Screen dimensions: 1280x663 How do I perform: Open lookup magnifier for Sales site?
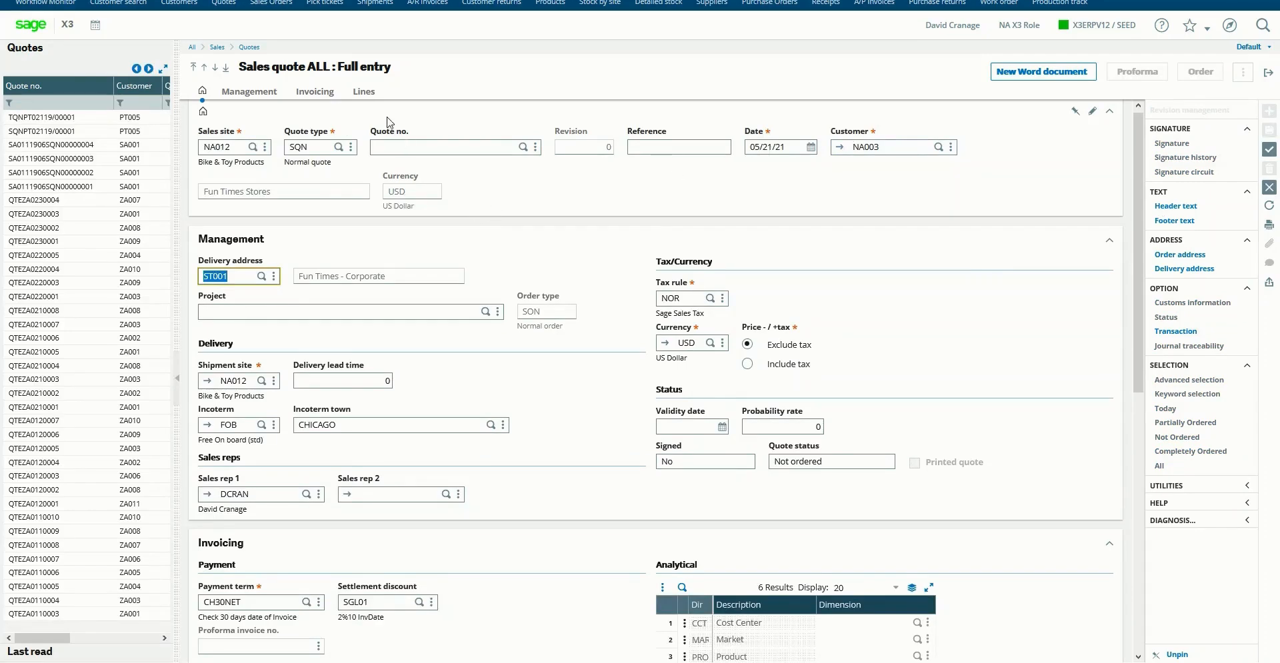(252, 147)
